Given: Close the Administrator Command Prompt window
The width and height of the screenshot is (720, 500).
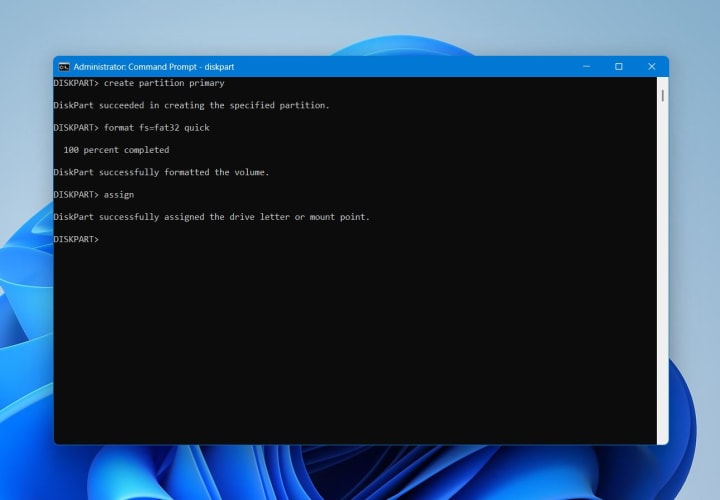Looking at the screenshot, I should (652, 67).
